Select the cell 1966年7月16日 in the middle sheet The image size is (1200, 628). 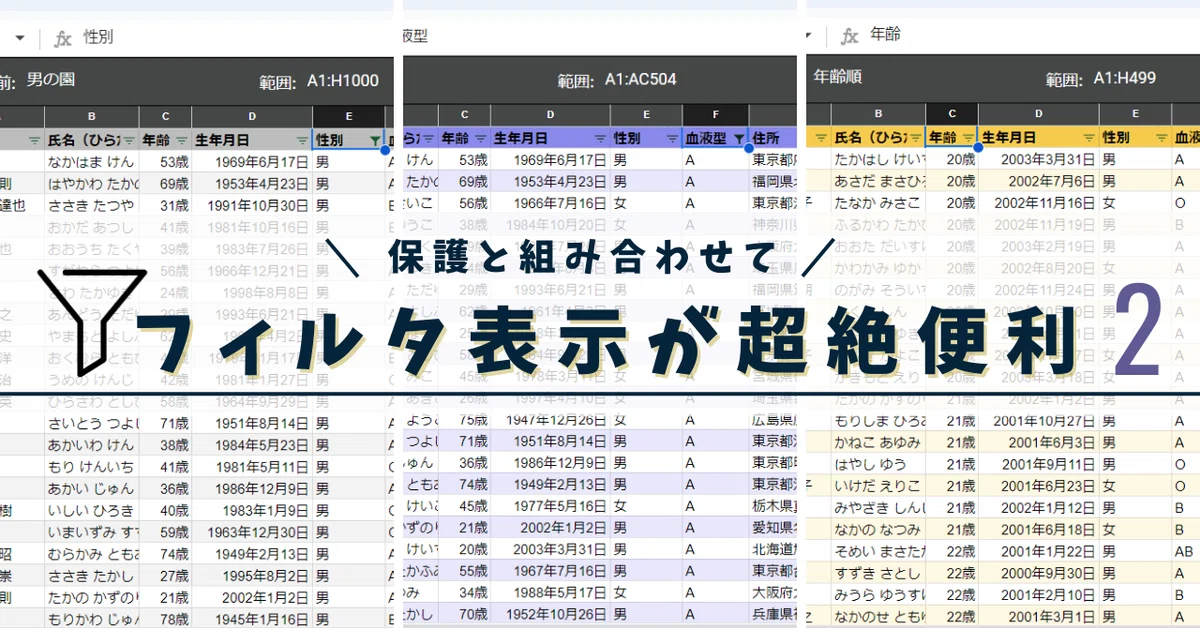pos(550,203)
